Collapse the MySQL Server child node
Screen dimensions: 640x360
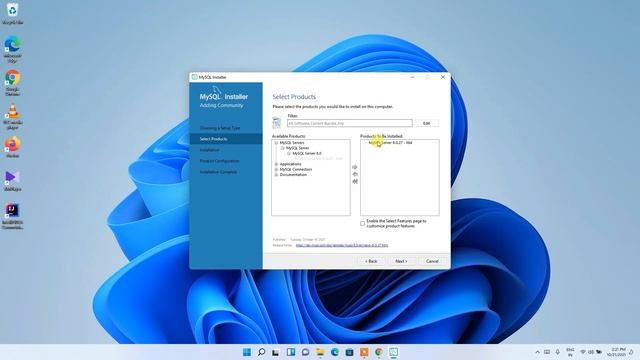click(282, 148)
